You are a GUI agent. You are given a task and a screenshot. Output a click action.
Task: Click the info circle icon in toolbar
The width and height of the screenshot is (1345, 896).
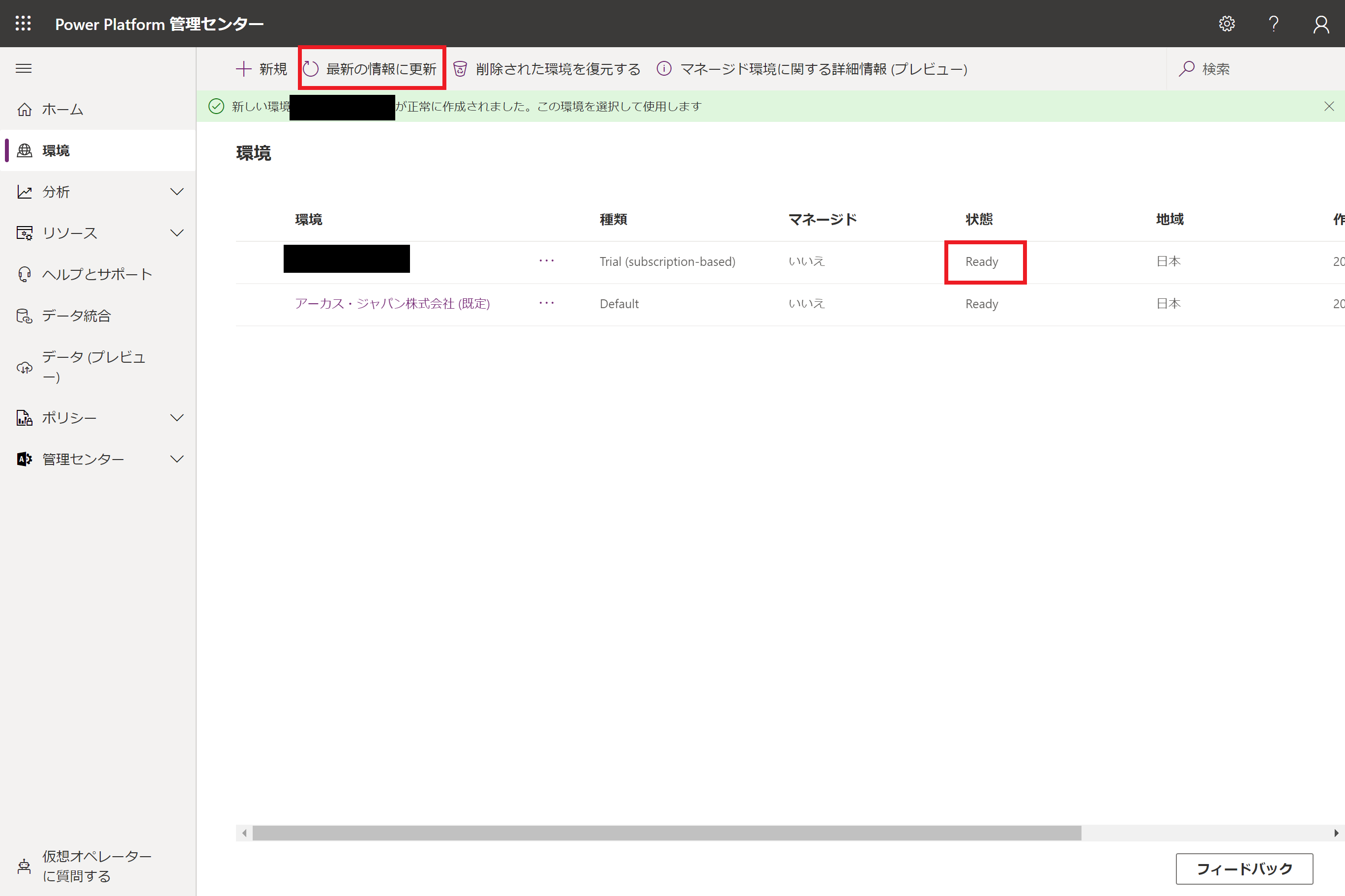tap(664, 69)
